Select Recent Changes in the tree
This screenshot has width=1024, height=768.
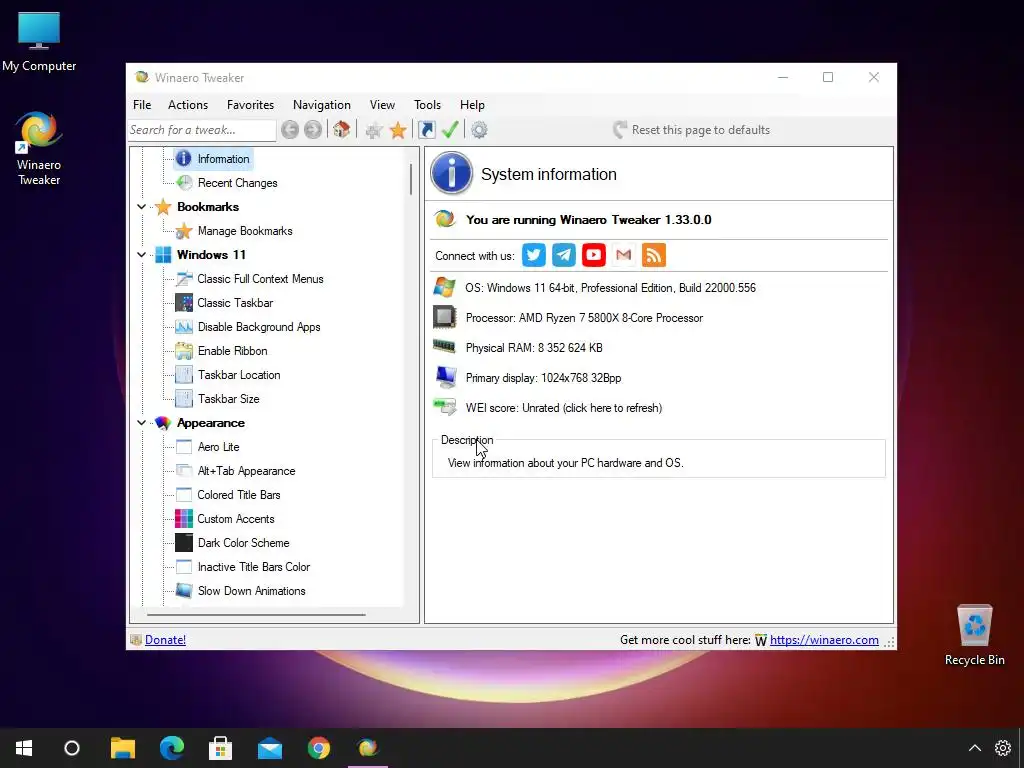coord(238,183)
